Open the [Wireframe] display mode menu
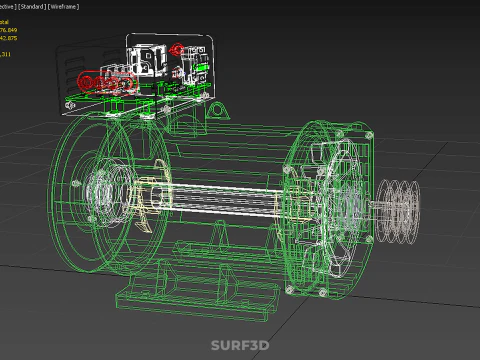The height and width of the screenshot is (360, 480). tap(64, 7)
